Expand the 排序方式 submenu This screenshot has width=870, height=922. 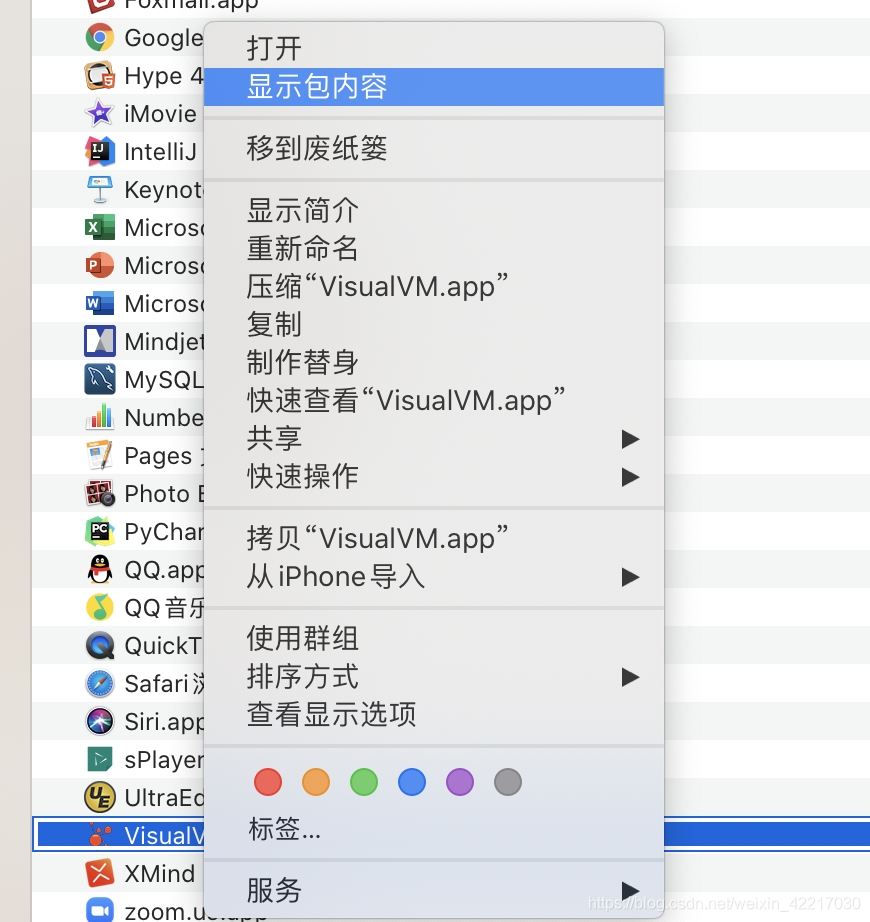point(434,677)
